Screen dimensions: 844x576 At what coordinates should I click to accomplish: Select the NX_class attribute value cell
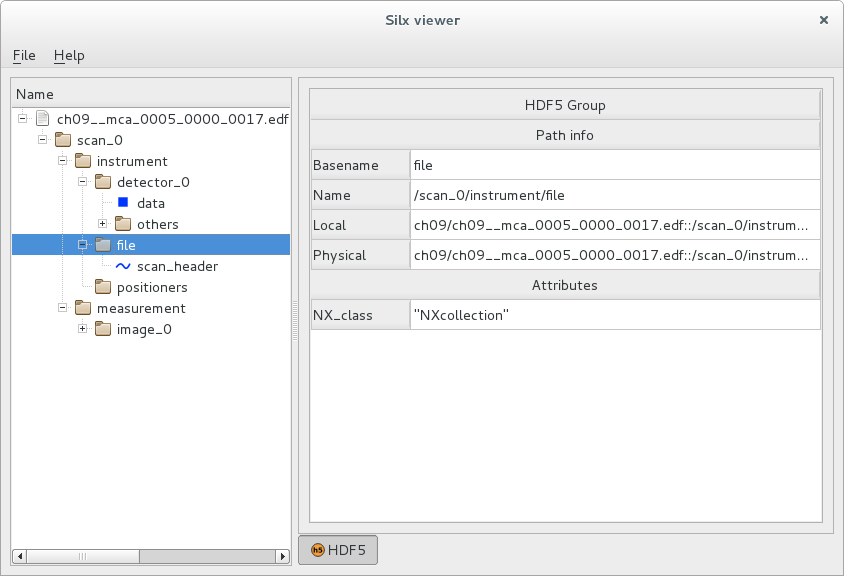pos(614,315)
